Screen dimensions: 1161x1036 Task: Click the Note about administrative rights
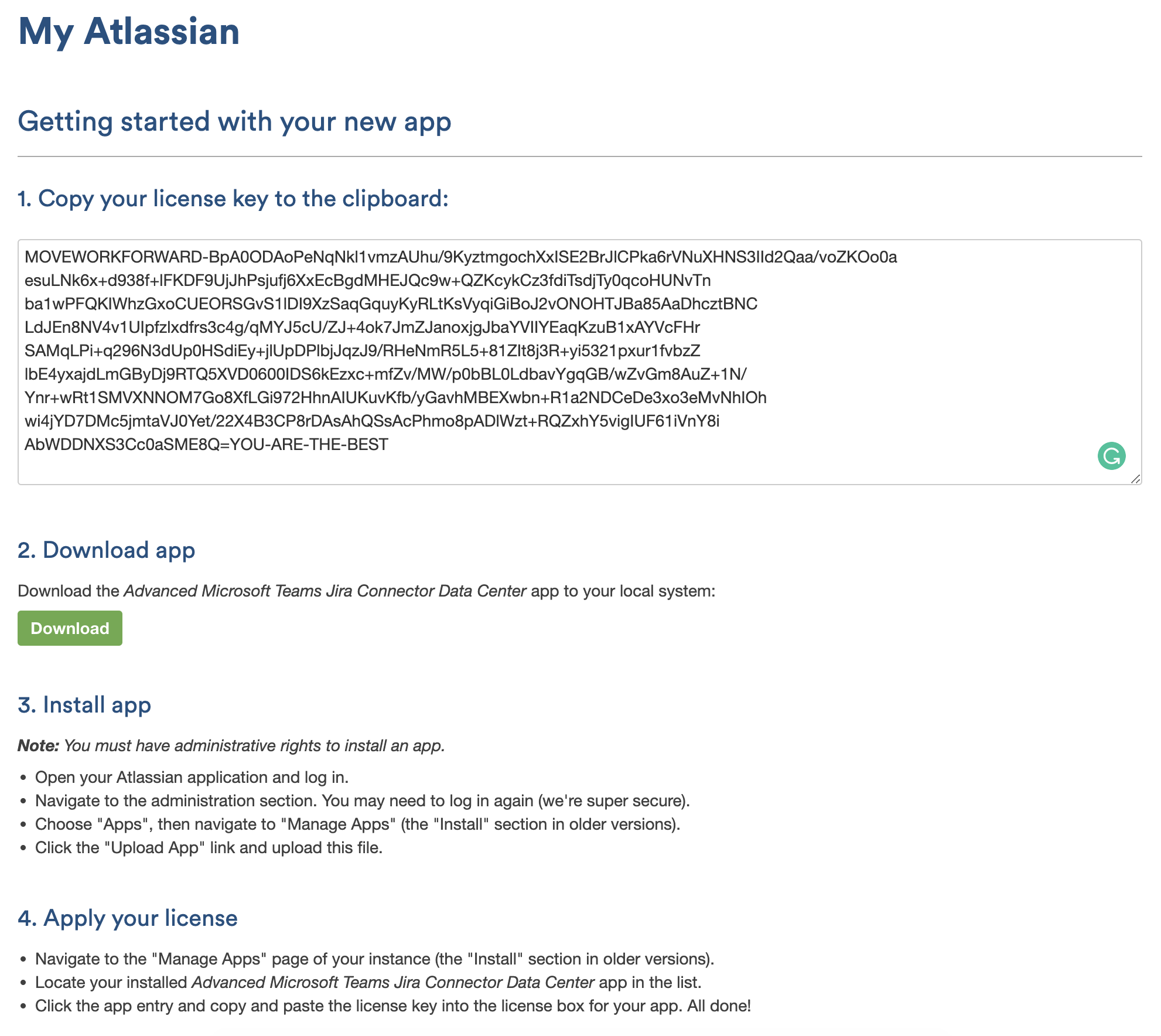click(x=231, y=745)
